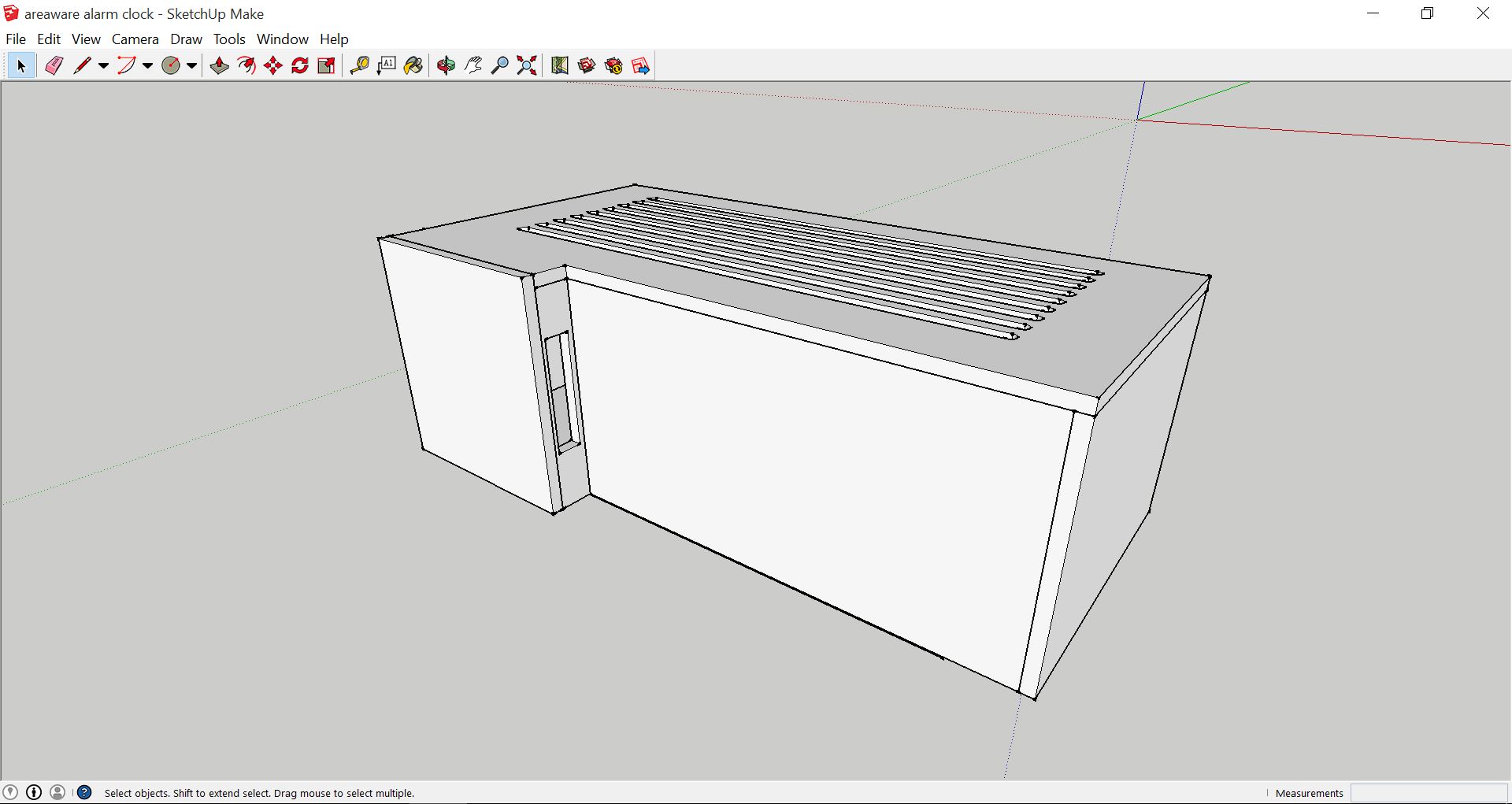The height and width of the screenshot is (804, 1512).
Task: Open the Edit menu
Action: point(49,39)
